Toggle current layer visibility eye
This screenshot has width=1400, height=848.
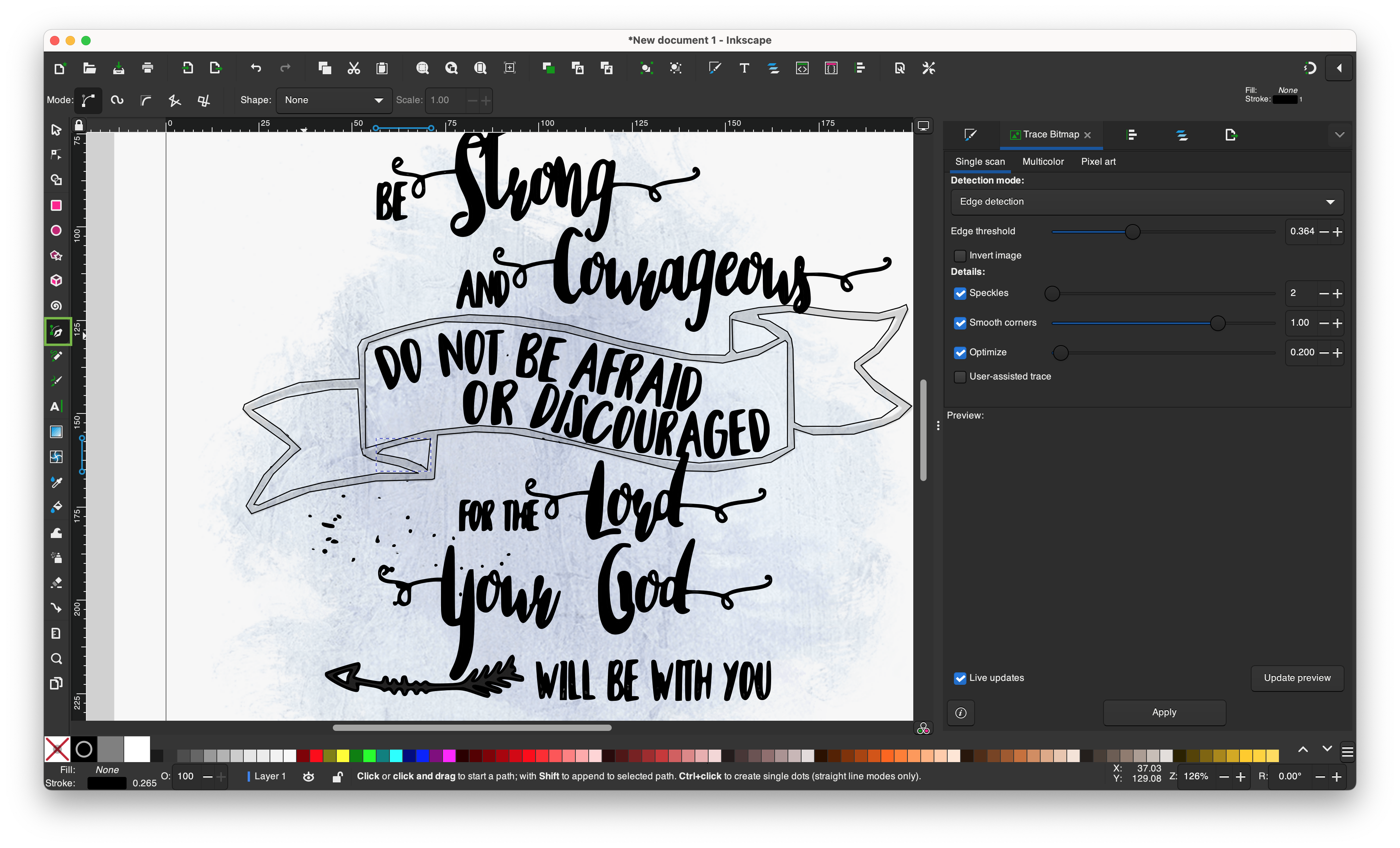[x=309, y=777]
